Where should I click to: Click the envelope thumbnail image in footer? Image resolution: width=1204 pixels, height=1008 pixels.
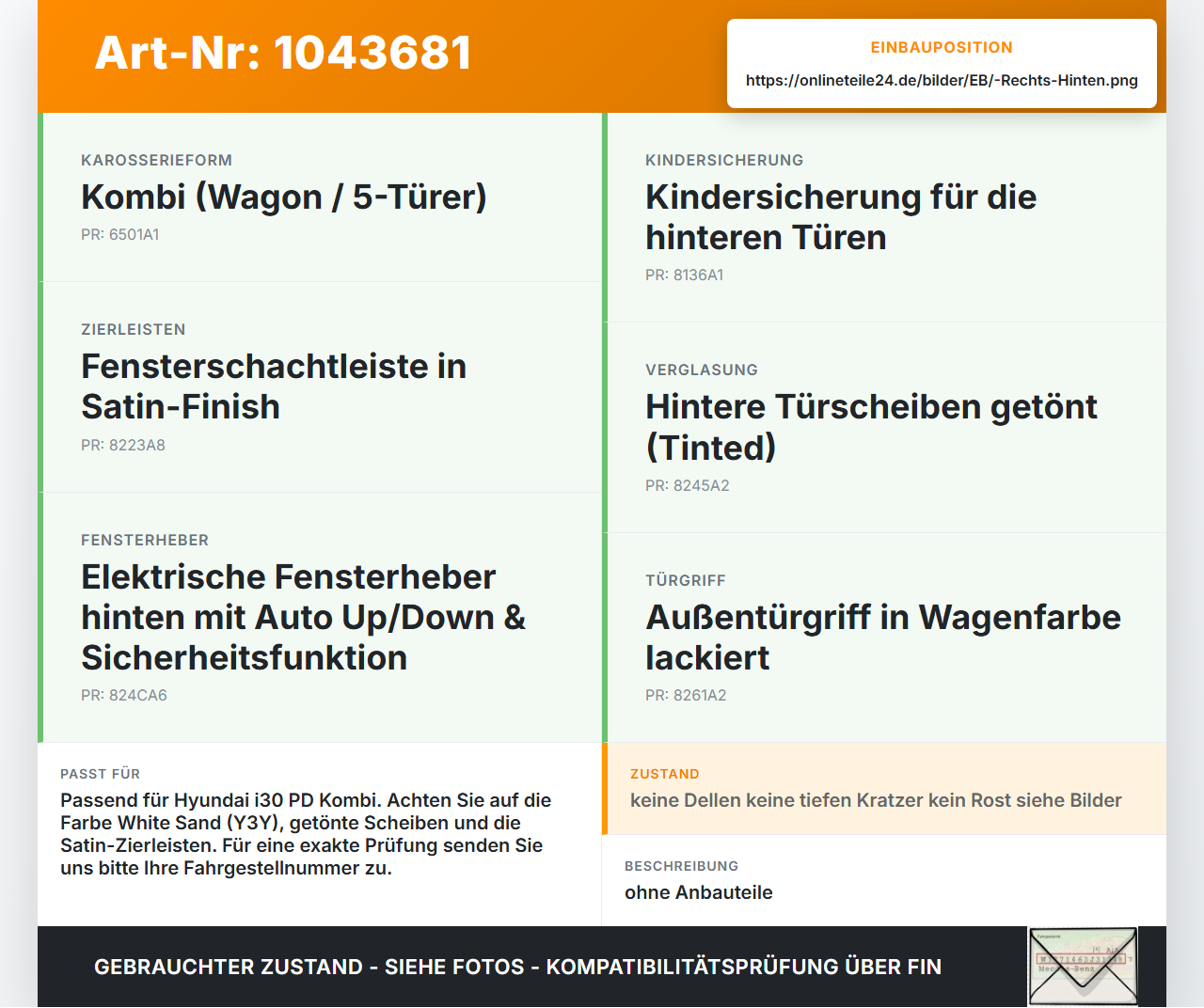click(x=1083, y=967)
